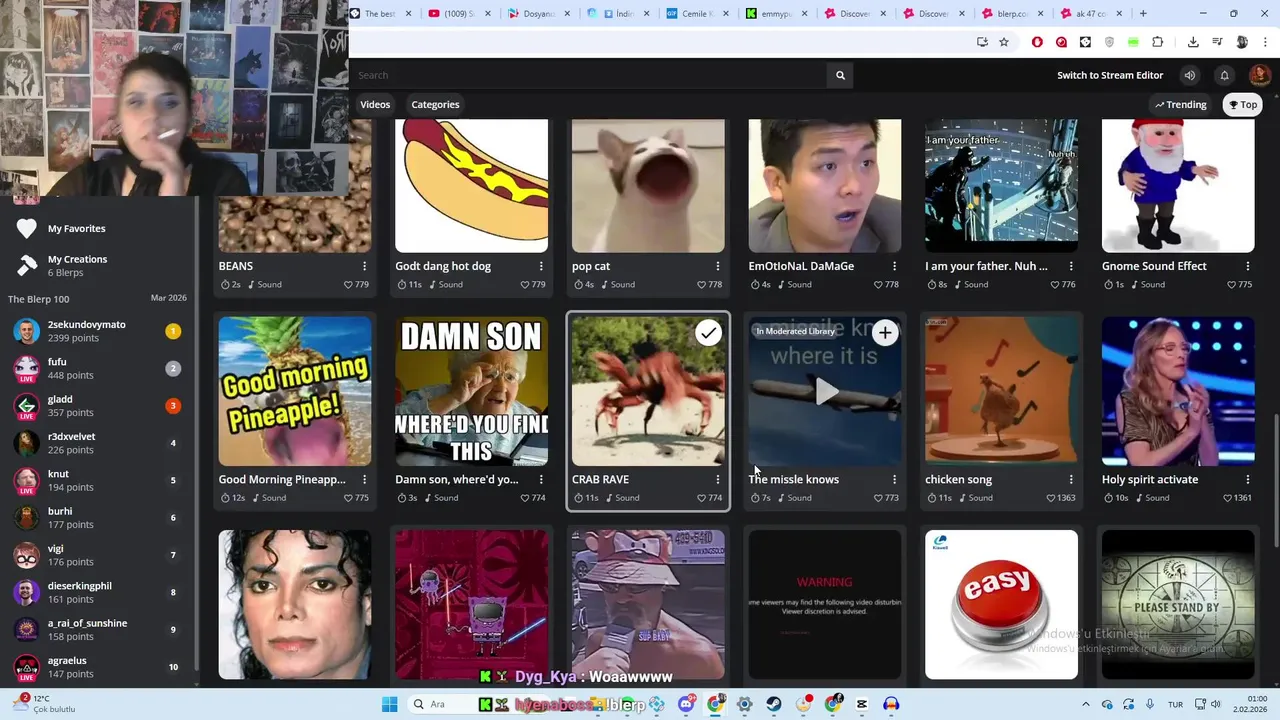This screenshot has width=1280, height=720.
Task: Sort sounds by Trending
Action: click(1180, 104)
